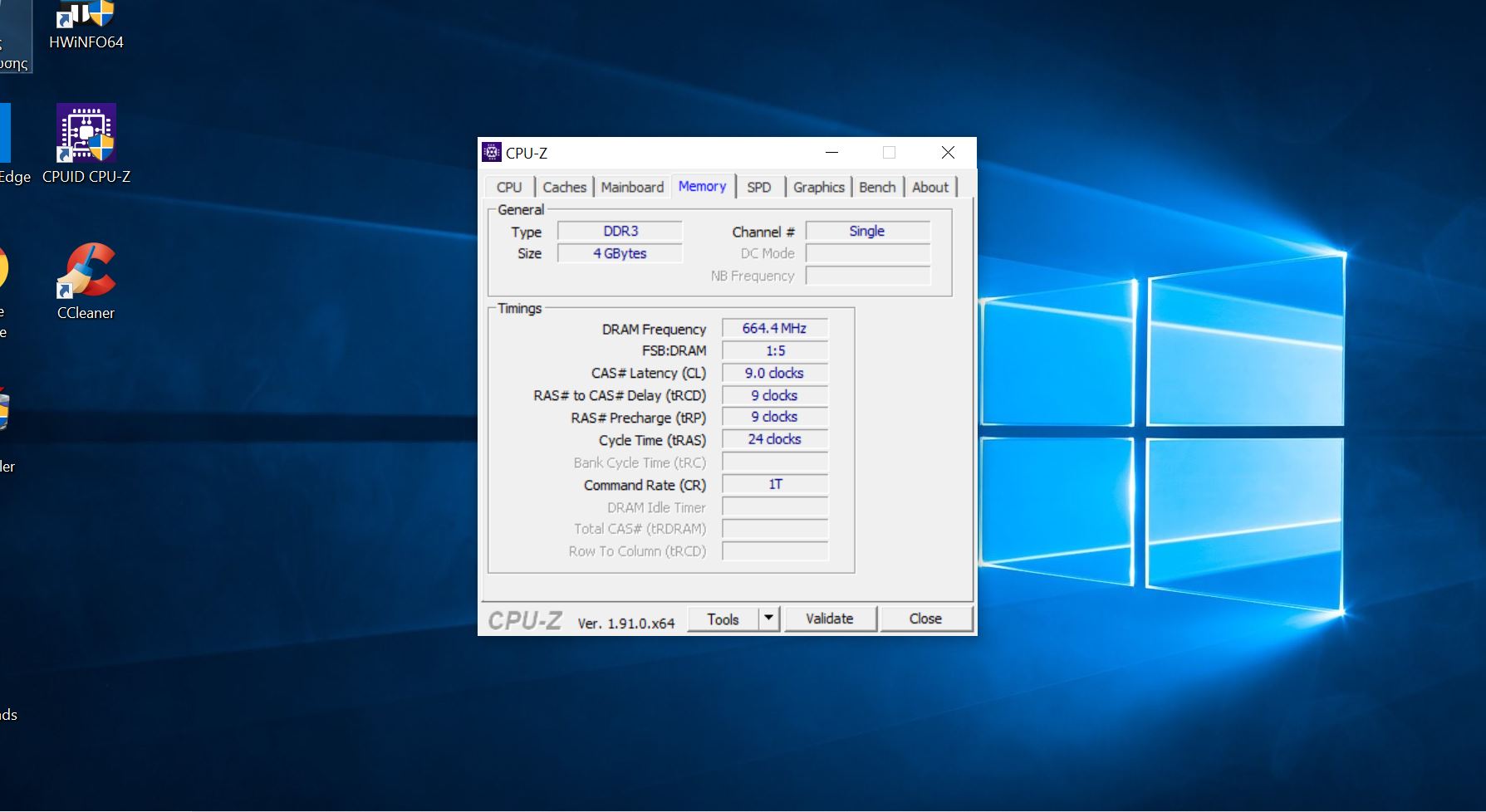
Task: Open the SPD tab
Action: coord(759,187)
